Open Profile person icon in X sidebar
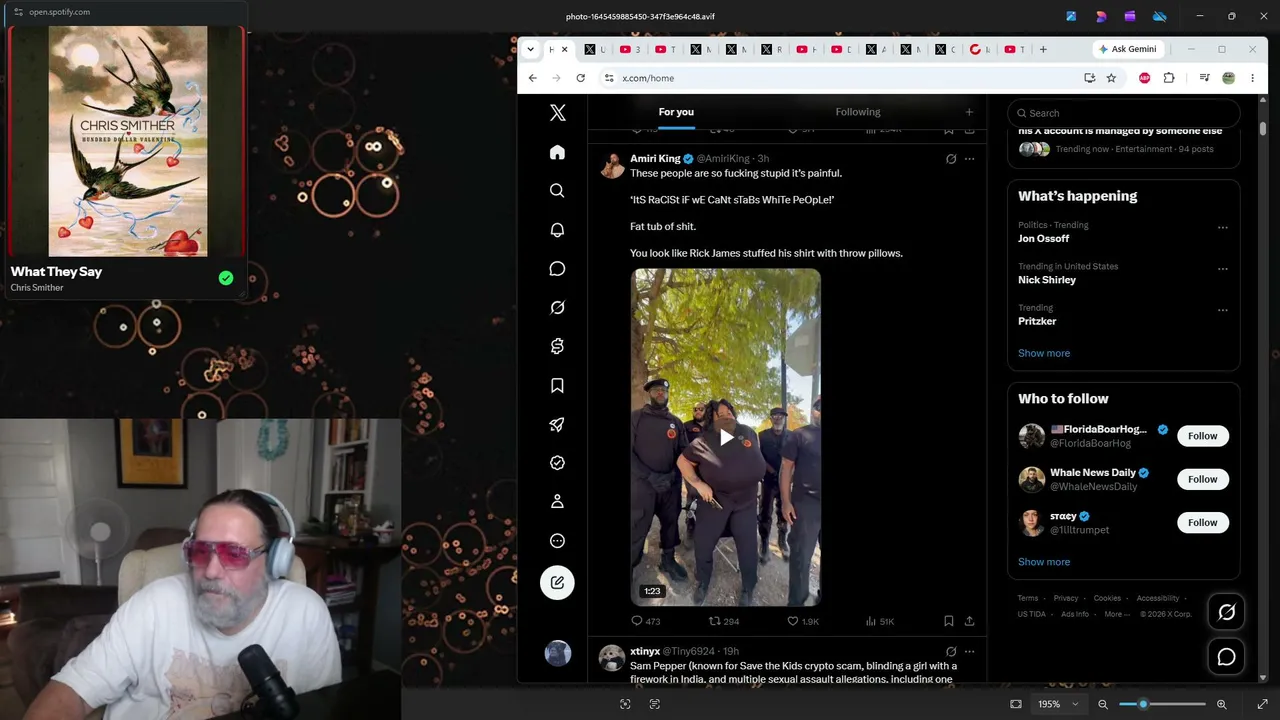1280x720 pixels. pos(557,502)
